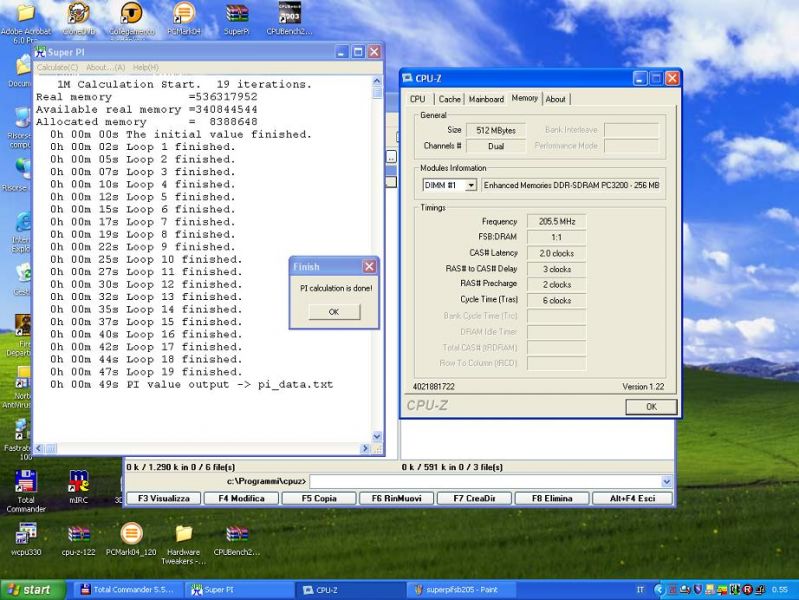Click OK in the CPU-Z window

(651, 406)
